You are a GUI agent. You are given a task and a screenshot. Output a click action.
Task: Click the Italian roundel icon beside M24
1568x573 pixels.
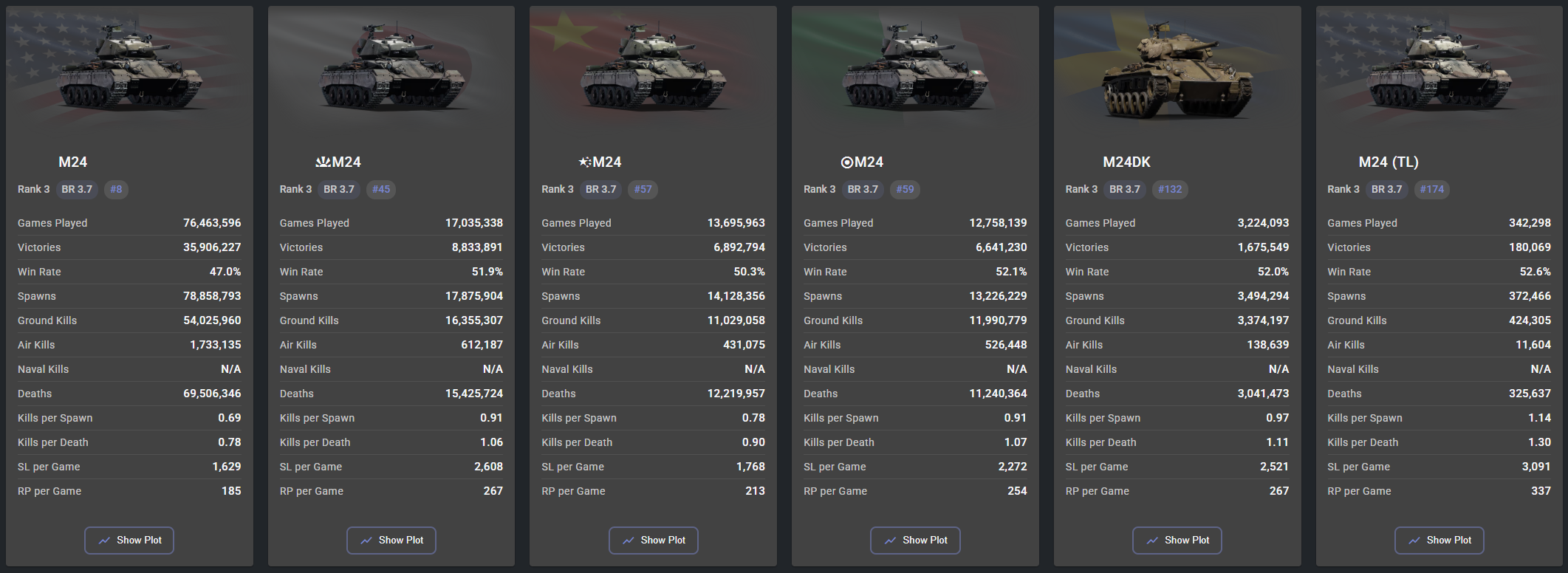click(x=847, y=162)
